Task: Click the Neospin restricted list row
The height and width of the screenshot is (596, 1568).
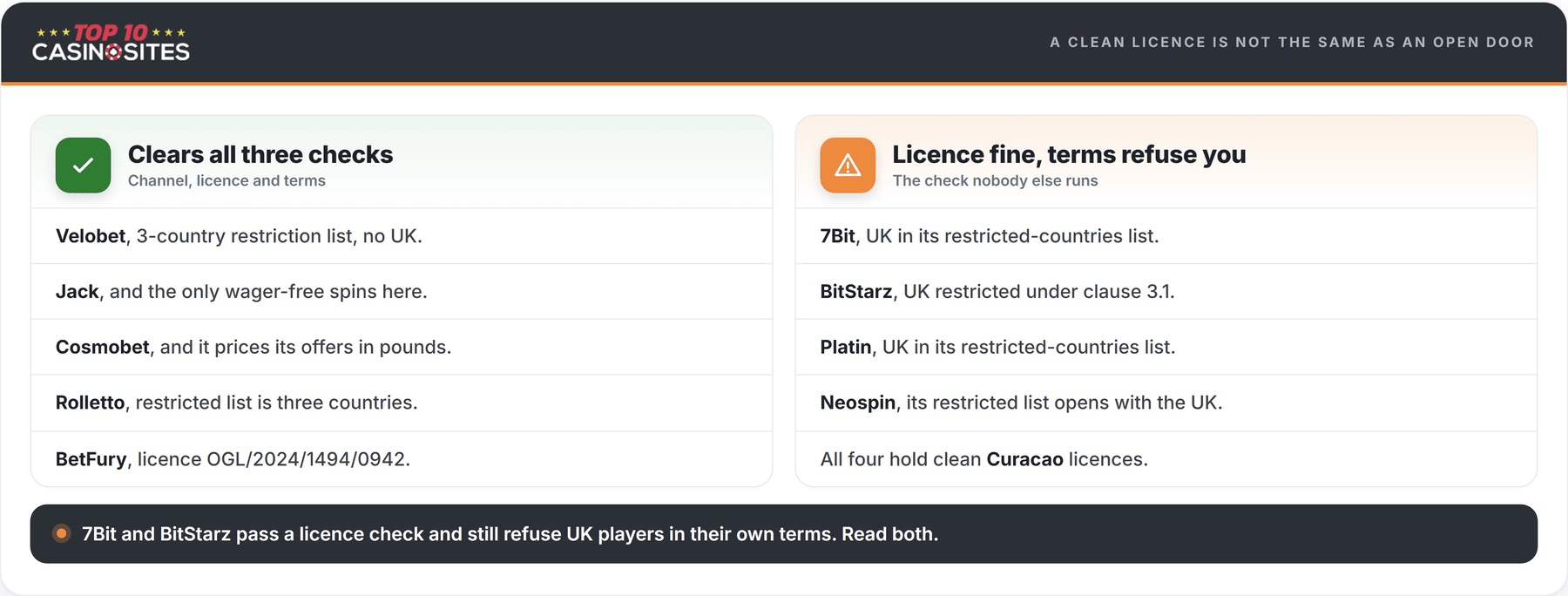Action: [x=1166, y=403]
